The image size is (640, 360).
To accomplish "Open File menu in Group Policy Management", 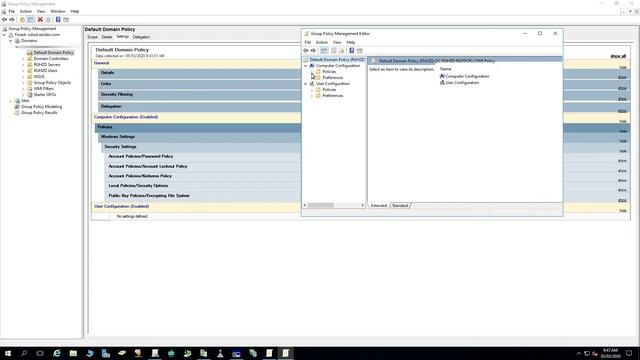I will (x=12, y=11).
